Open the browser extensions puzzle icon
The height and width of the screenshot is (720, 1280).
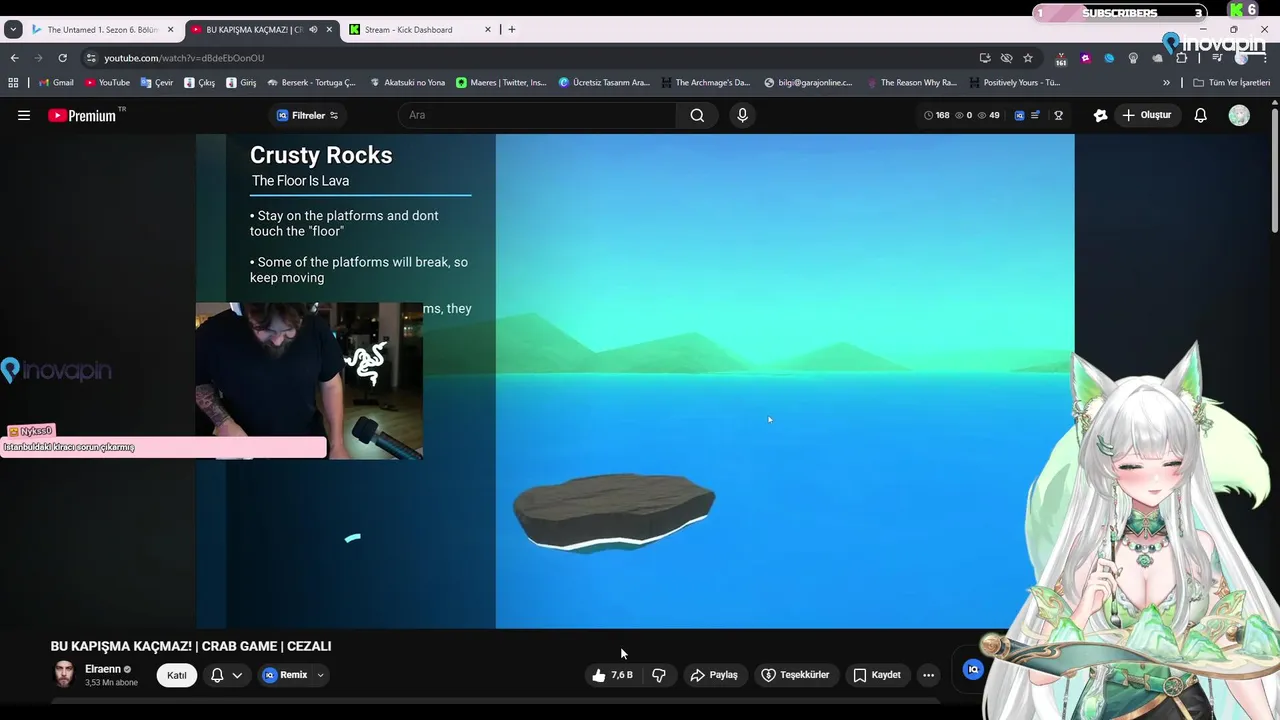pos(1181,58)
